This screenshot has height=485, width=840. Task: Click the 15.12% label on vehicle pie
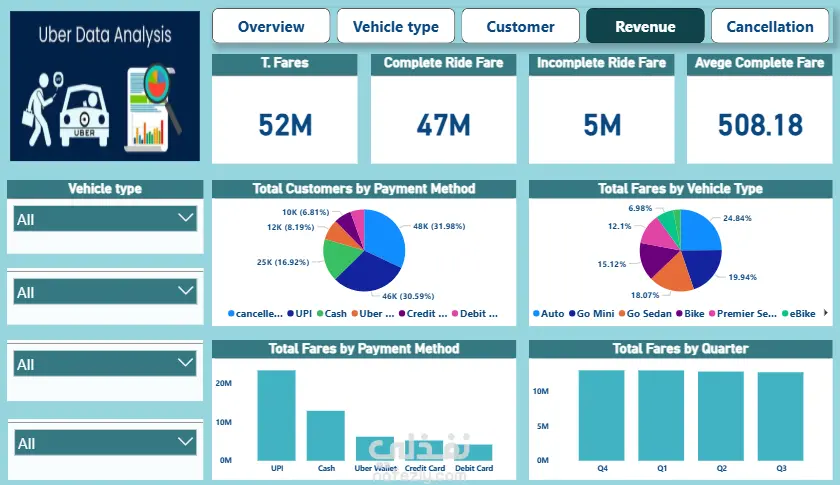[612, 264]
